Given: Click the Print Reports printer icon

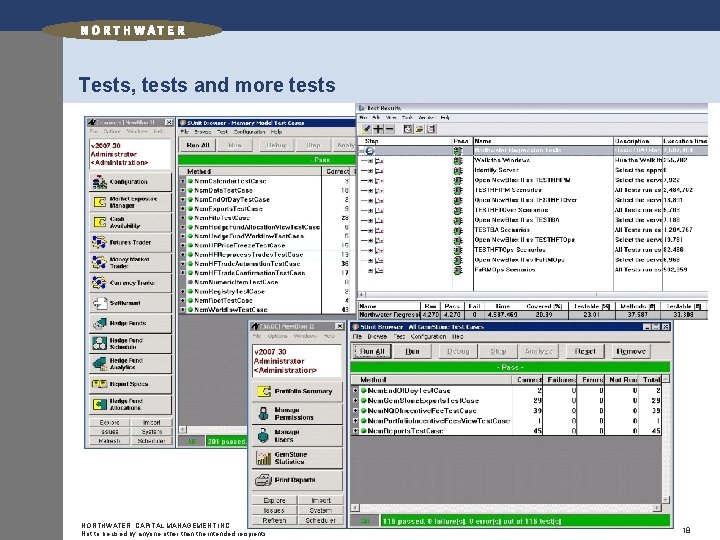Looking at the screenshot, I should pyautogui.click(x=264, y=480).
